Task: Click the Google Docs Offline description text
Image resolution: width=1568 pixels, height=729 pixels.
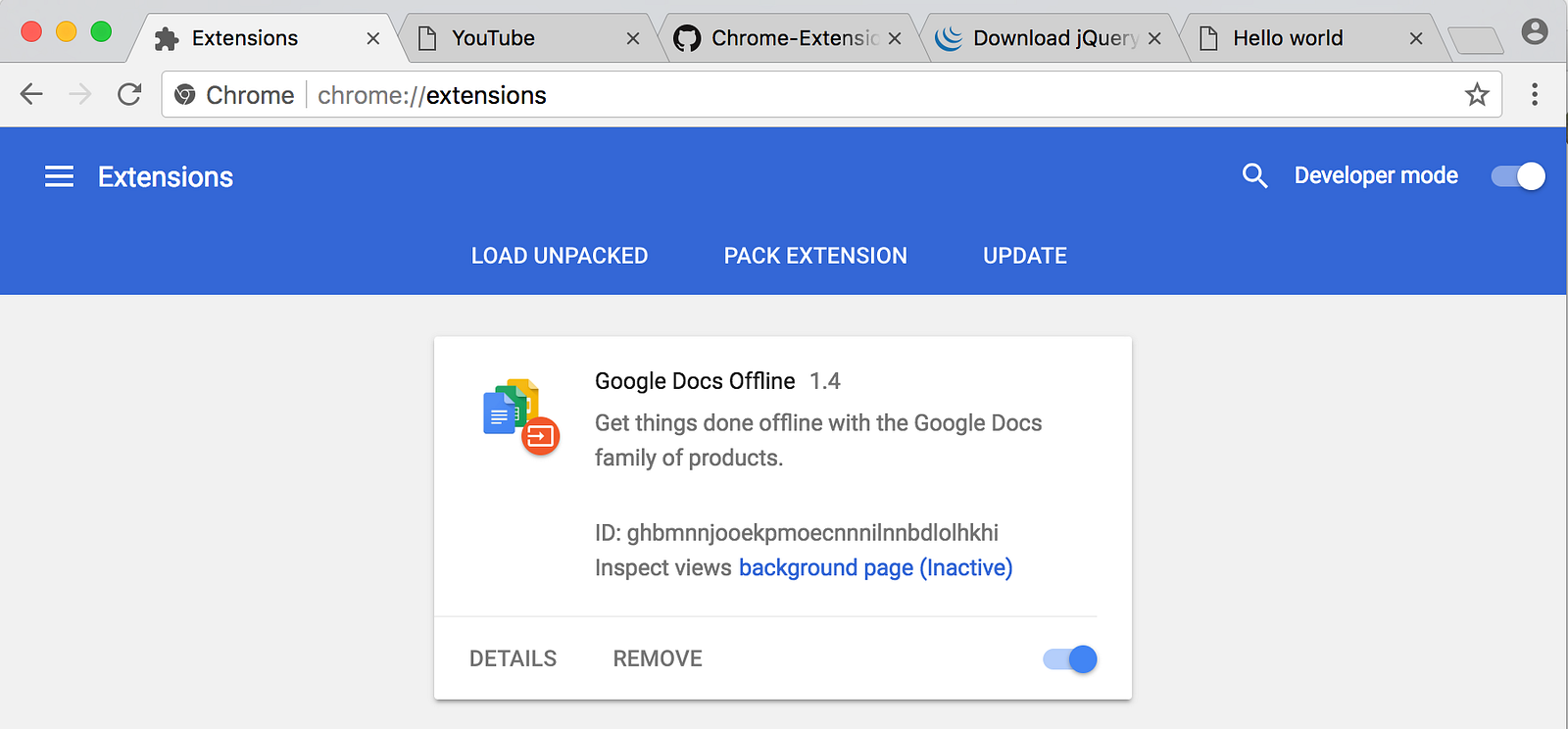Action: tap(818, 440)
